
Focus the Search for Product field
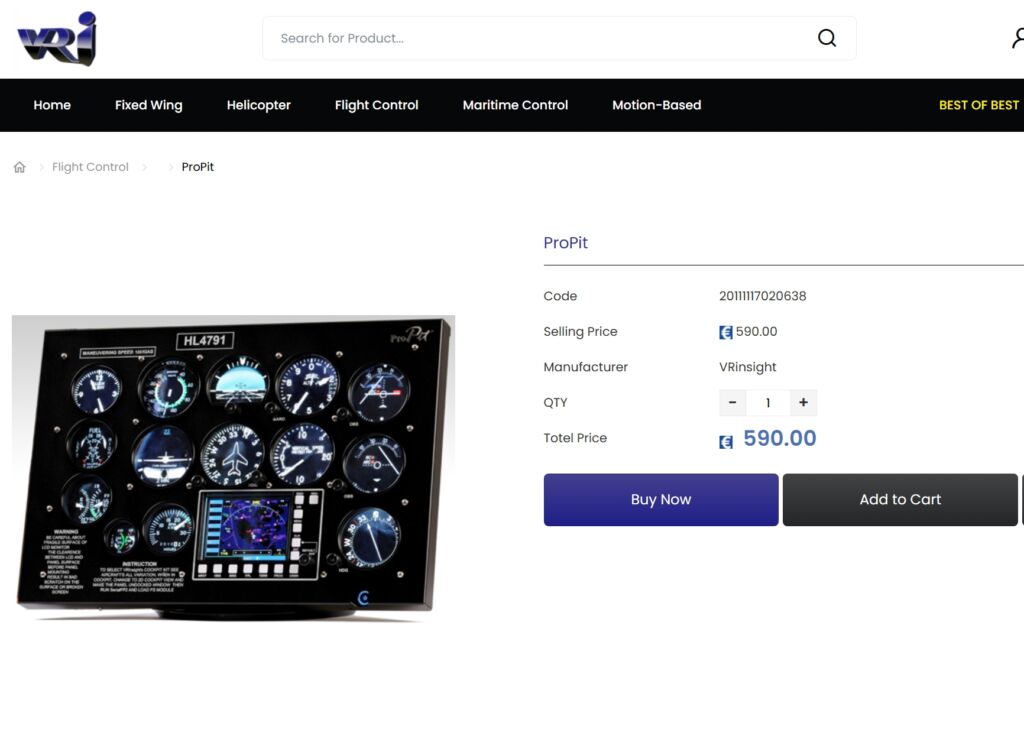(540, 38)
